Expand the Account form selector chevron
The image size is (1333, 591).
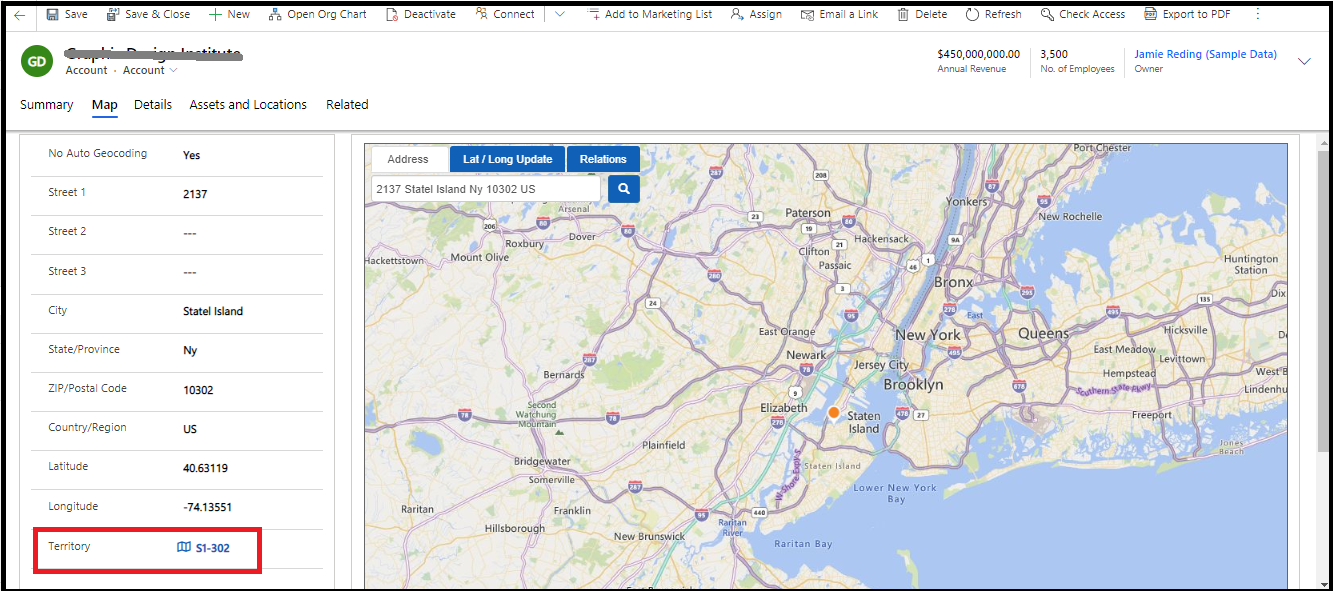click(175, 70)
